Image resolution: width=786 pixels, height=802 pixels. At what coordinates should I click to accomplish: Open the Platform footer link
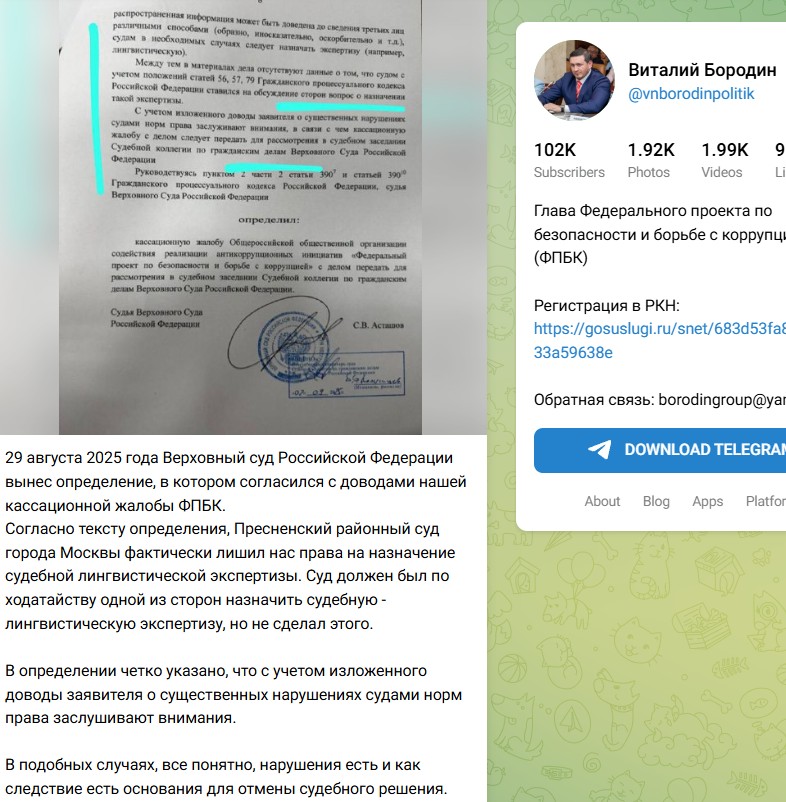pyautogui.click(x=766, y=501)
